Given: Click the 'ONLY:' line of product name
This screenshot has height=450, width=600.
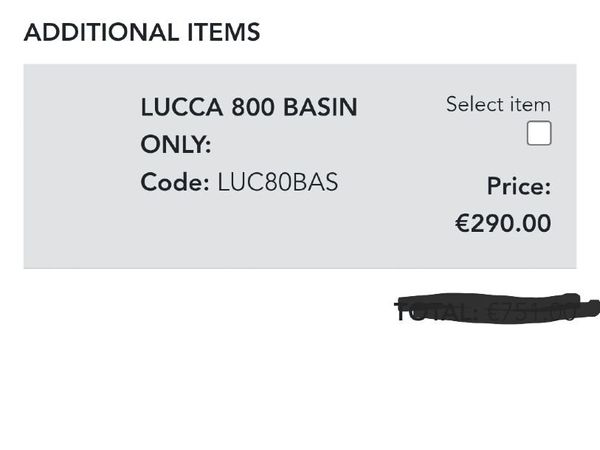Looking at the screenshot, I should (176, 145).
